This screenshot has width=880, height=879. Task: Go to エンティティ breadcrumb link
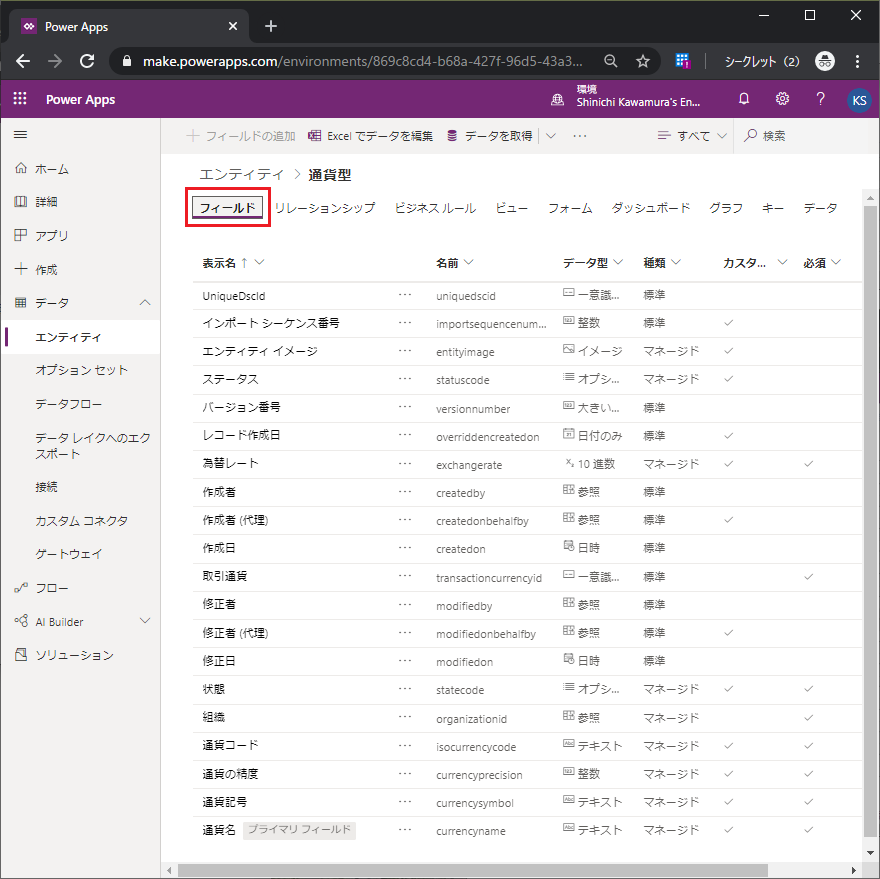[x=241, y=175]
